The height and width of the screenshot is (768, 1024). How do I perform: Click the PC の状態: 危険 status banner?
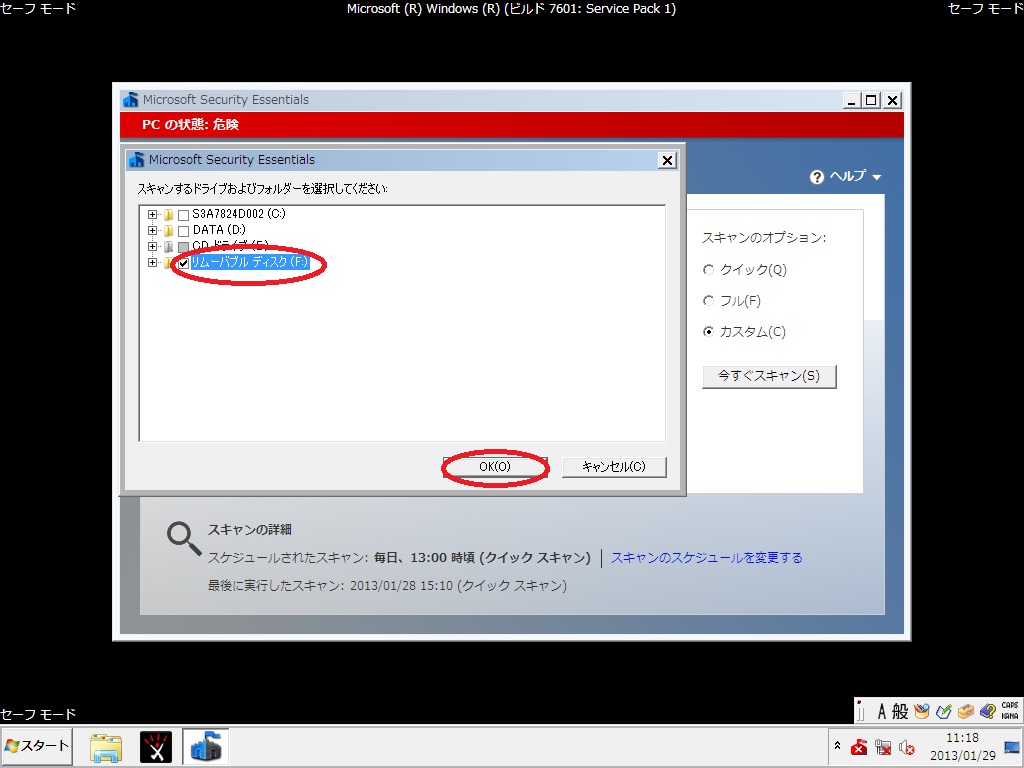tap(512, 124)
